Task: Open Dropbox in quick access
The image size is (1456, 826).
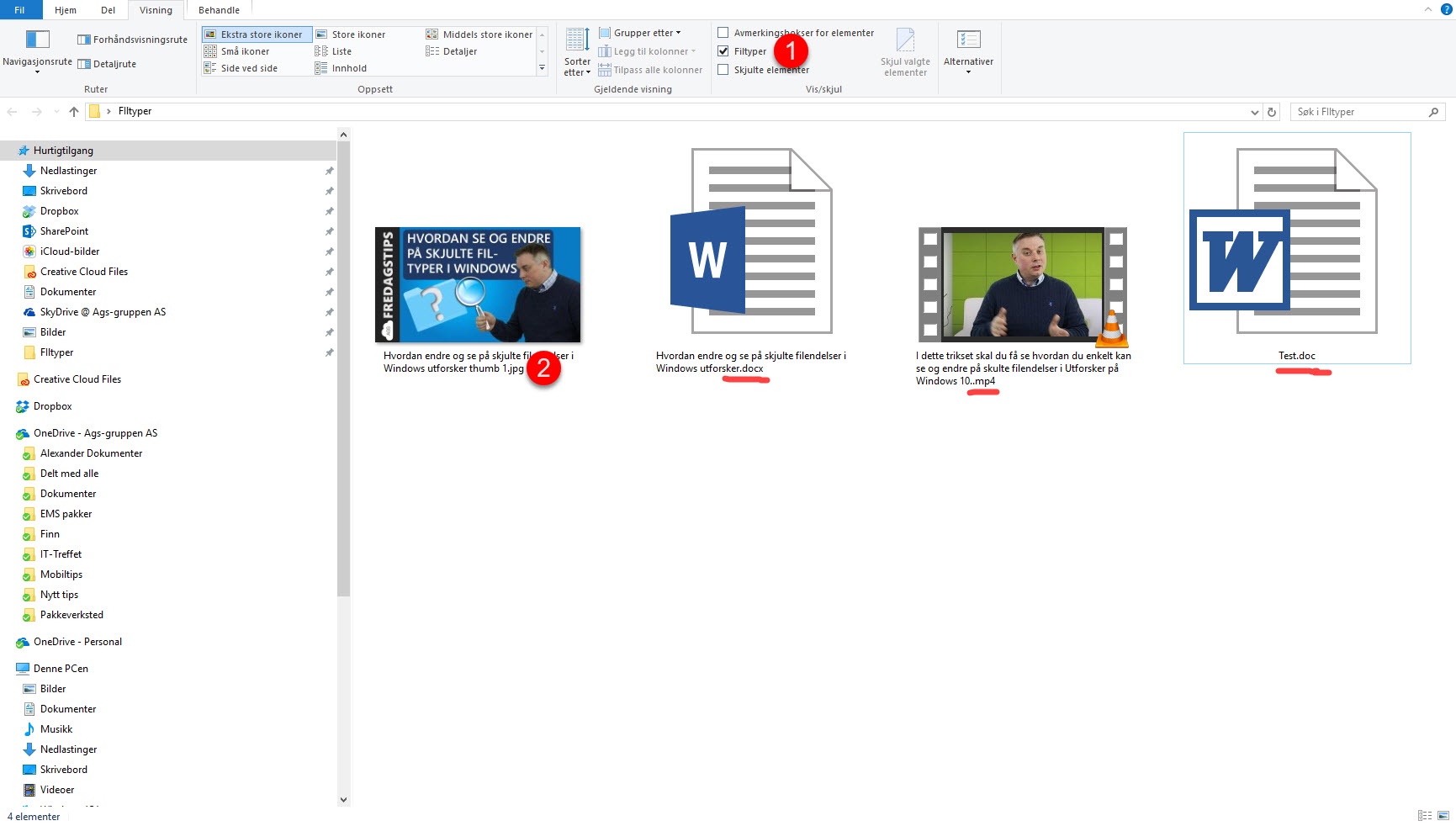Action: (x=59, y=211)
